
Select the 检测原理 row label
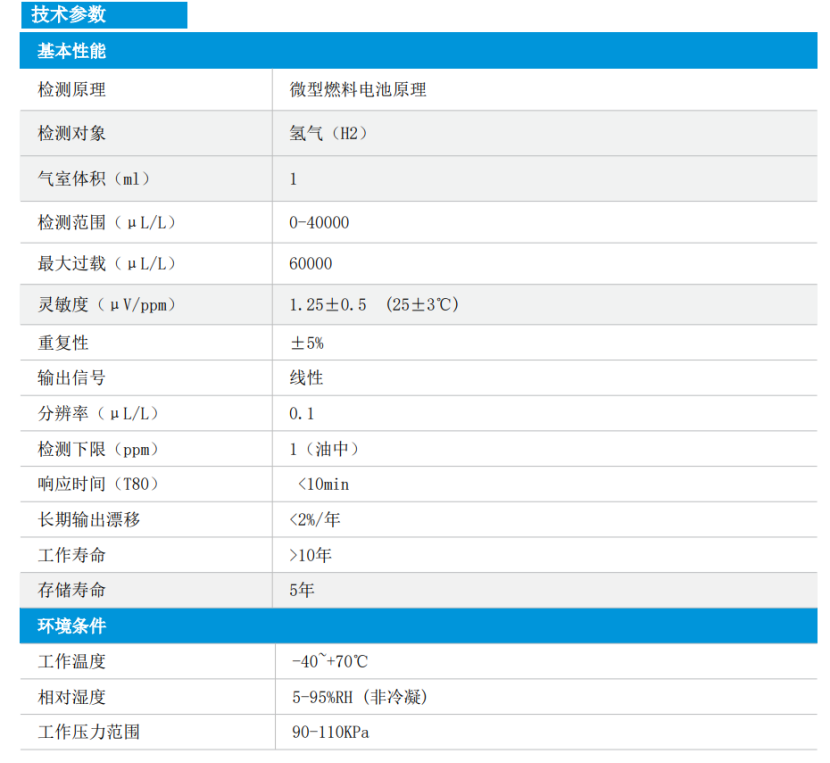pos(71,89)
